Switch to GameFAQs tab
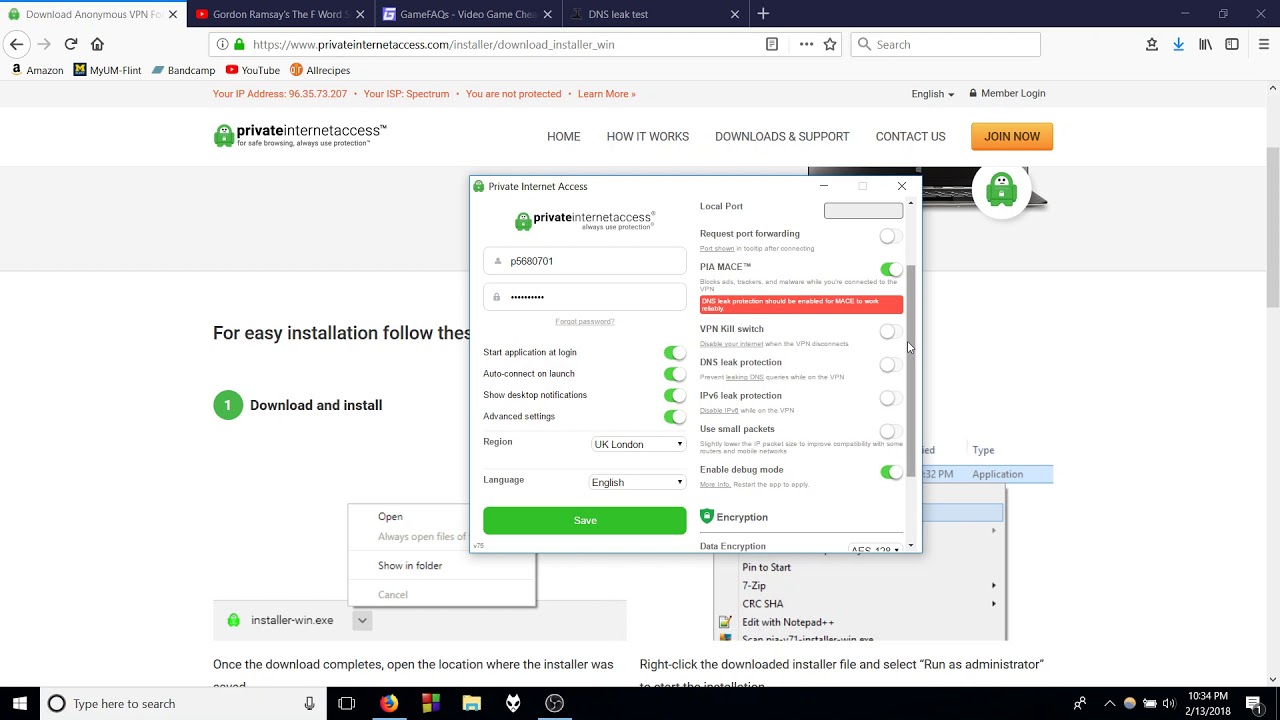This screenshot has height=720, width=1280. pos(467,14)
